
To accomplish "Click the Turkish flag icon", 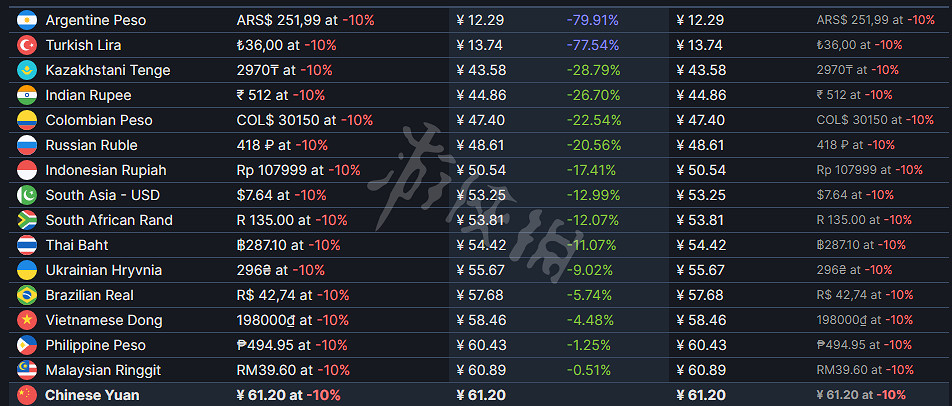I will coord(27,45).
